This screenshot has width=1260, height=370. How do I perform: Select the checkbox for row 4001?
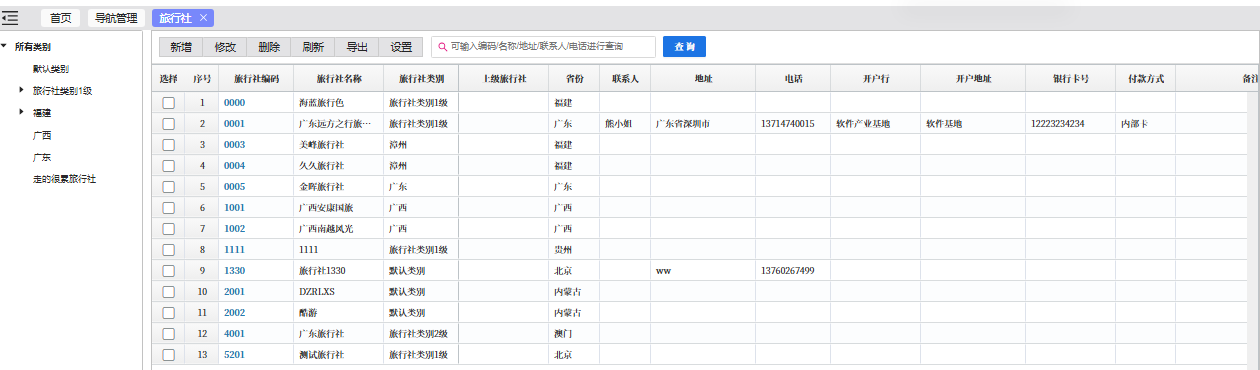point(169,334)
